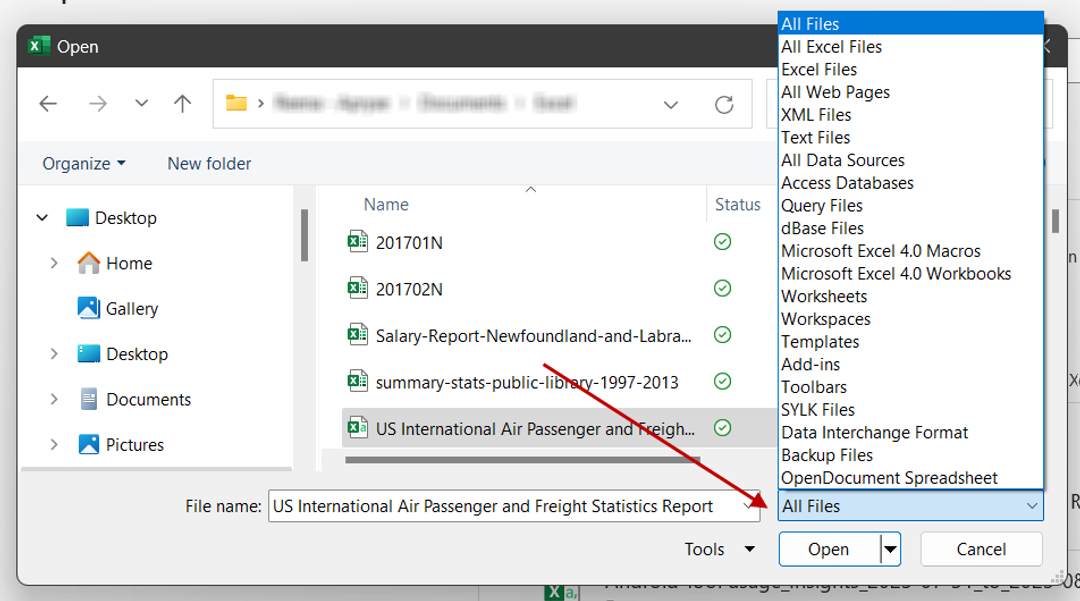Select All Excel Files from the type list

pos(831,46)
